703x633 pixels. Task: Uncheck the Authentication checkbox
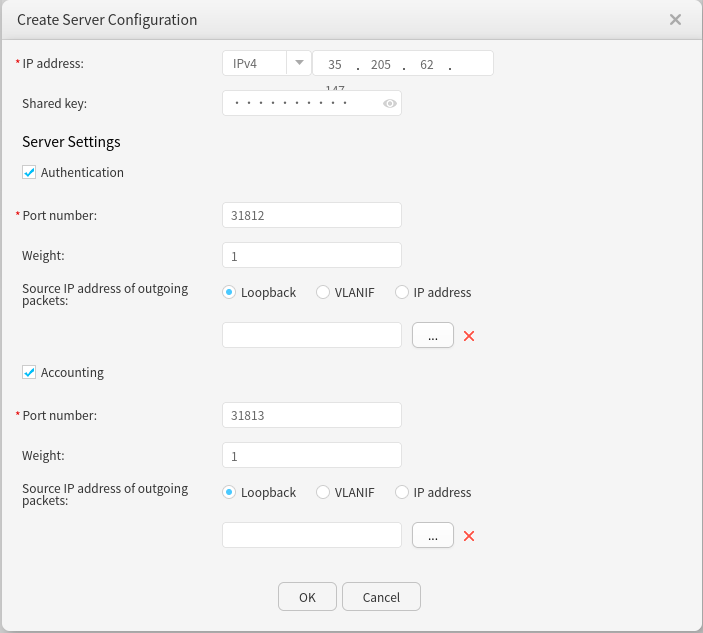[29, 172]
